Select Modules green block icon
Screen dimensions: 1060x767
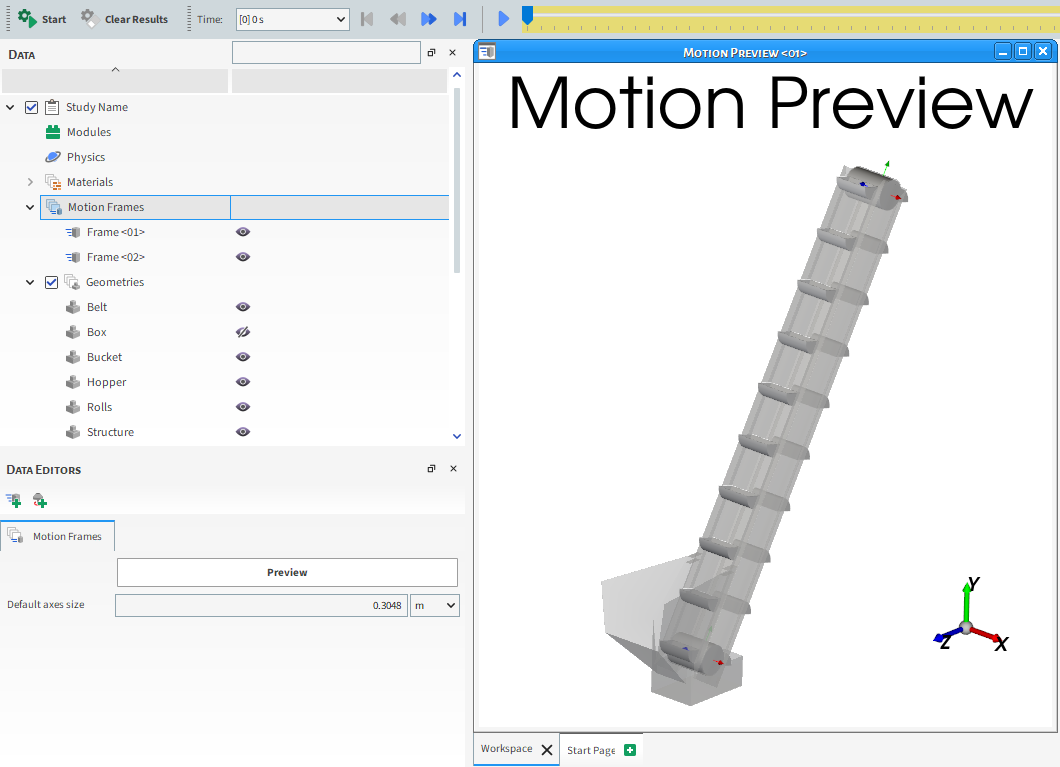53,132
